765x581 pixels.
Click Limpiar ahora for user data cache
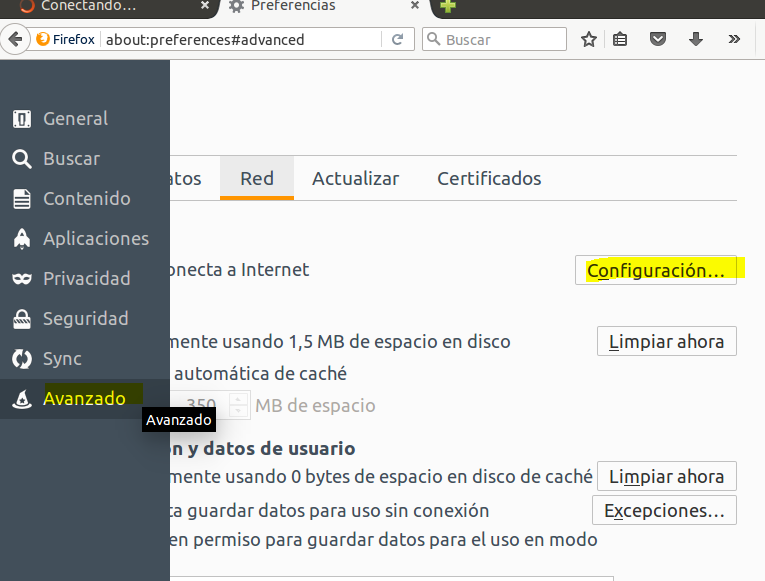(x=666, y=476)
